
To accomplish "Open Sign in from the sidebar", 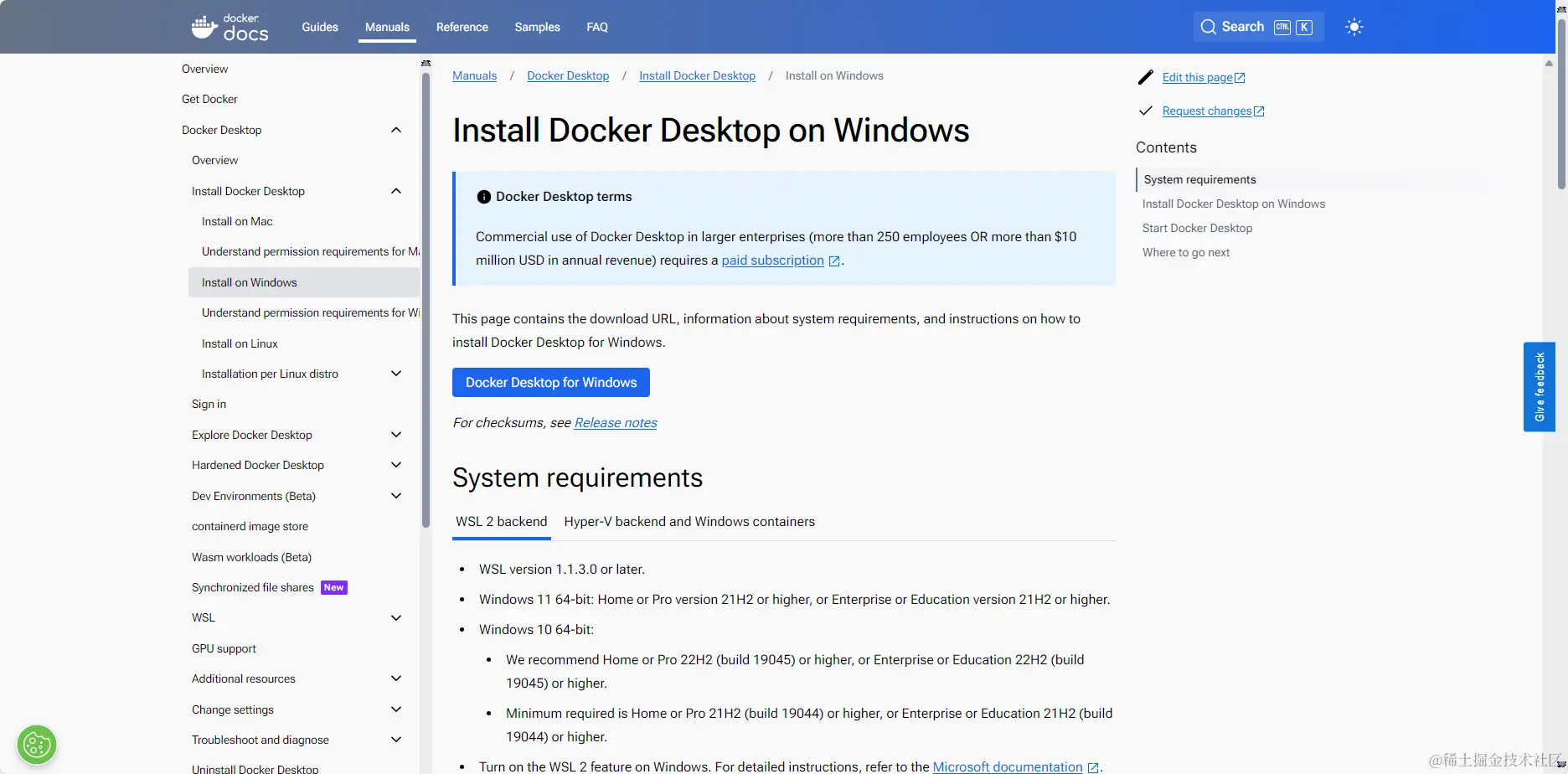I will (209, 404).
